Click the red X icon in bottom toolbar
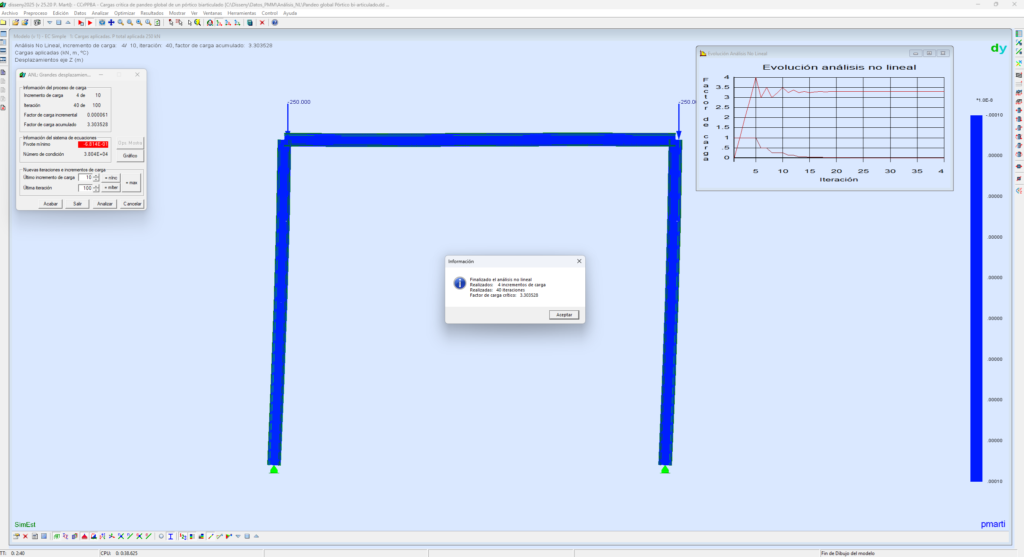 click(25, 536)
